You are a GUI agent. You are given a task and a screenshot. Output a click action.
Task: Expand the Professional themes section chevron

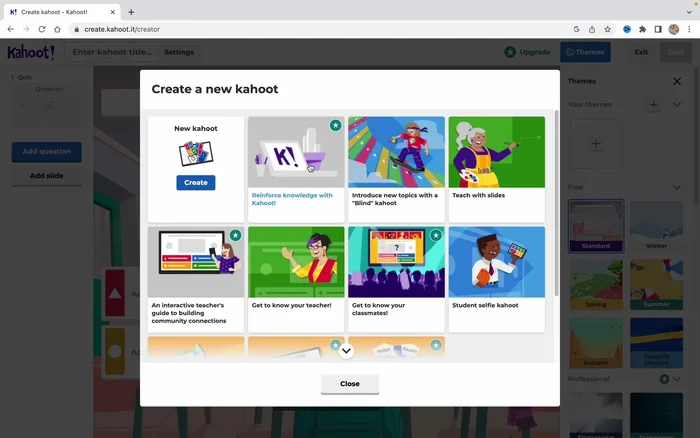click(x=677, y=380)
